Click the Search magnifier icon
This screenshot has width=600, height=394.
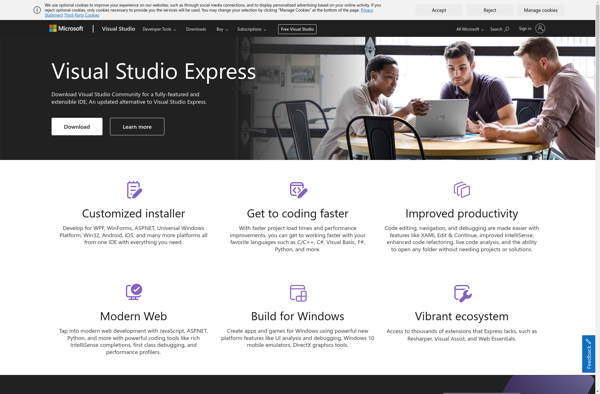(507, 29)
